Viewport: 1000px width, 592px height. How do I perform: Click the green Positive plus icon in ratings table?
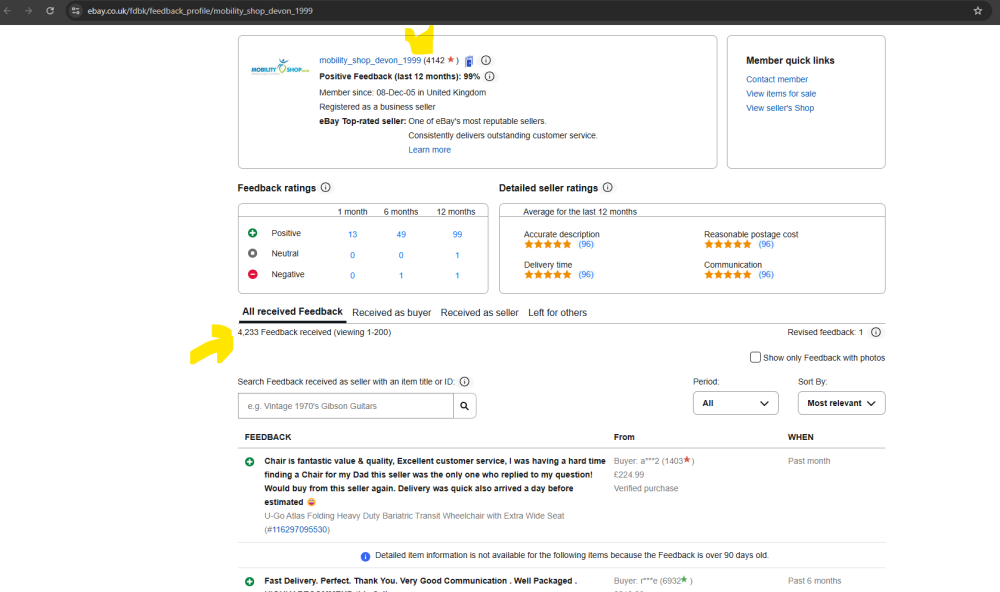pos(253,233)
